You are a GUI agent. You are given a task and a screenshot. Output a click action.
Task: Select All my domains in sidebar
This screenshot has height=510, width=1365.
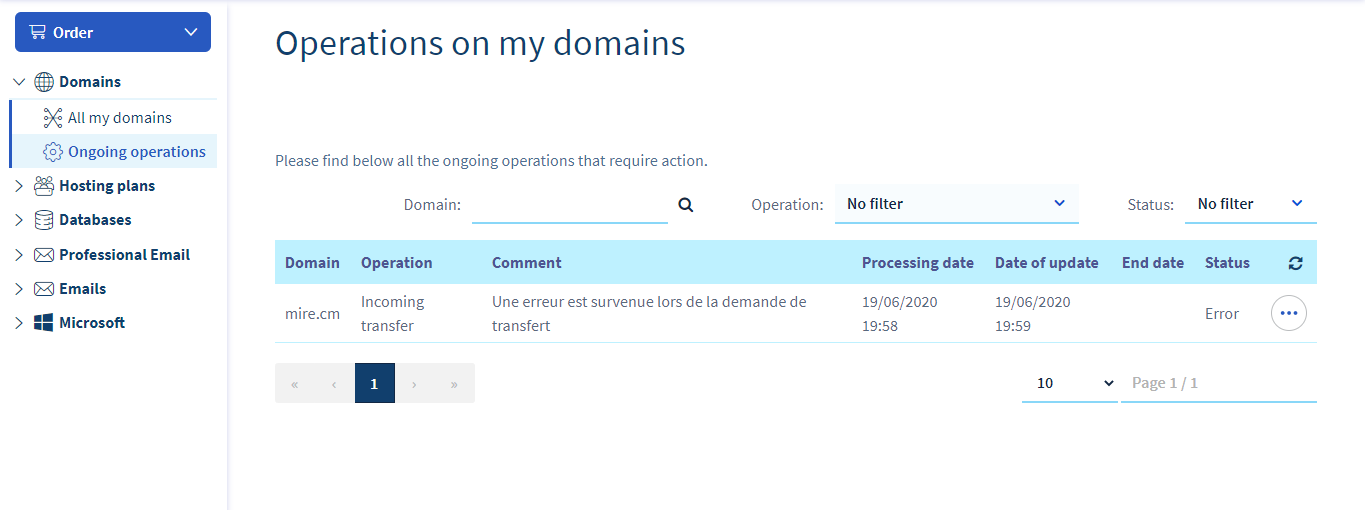119,118
